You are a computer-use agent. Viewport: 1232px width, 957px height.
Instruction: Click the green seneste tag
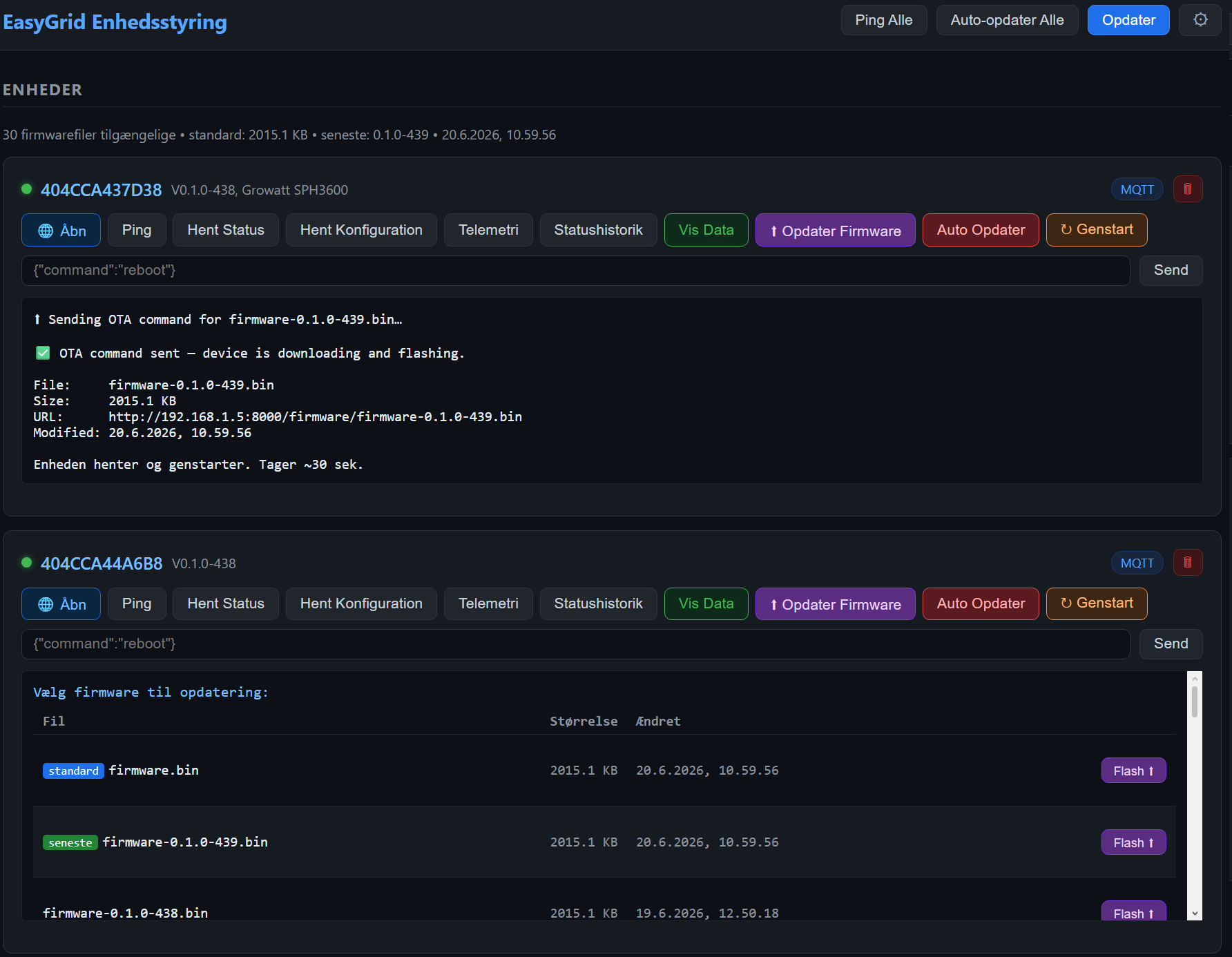click(70, 842)
